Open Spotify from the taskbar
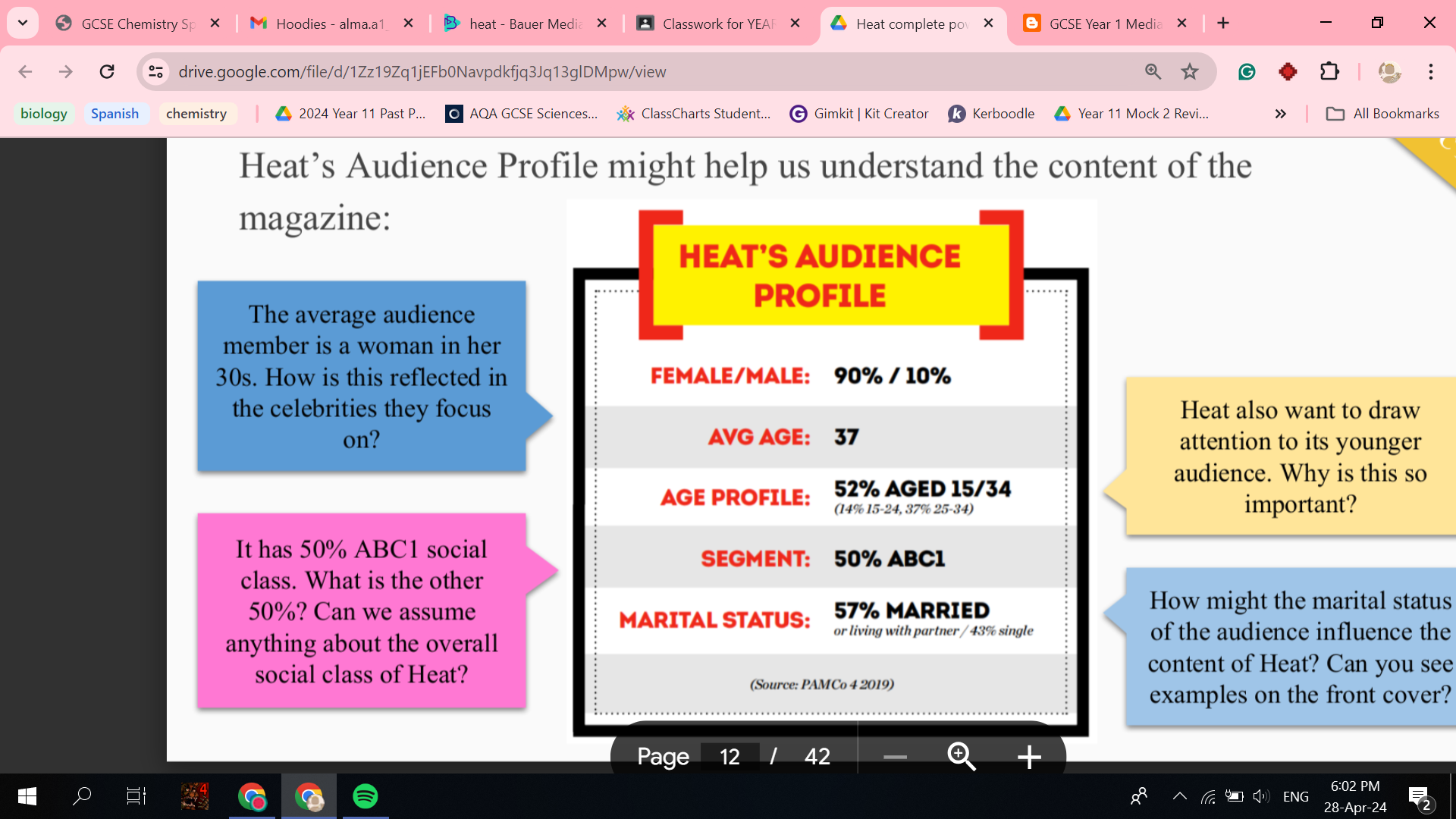 pos(366,796)
